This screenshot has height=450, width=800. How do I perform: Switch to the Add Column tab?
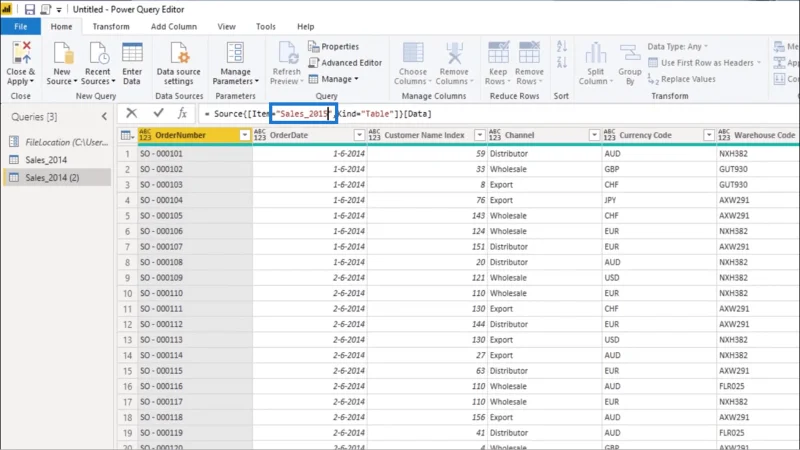pyautogui.click(x=173, y=27)
